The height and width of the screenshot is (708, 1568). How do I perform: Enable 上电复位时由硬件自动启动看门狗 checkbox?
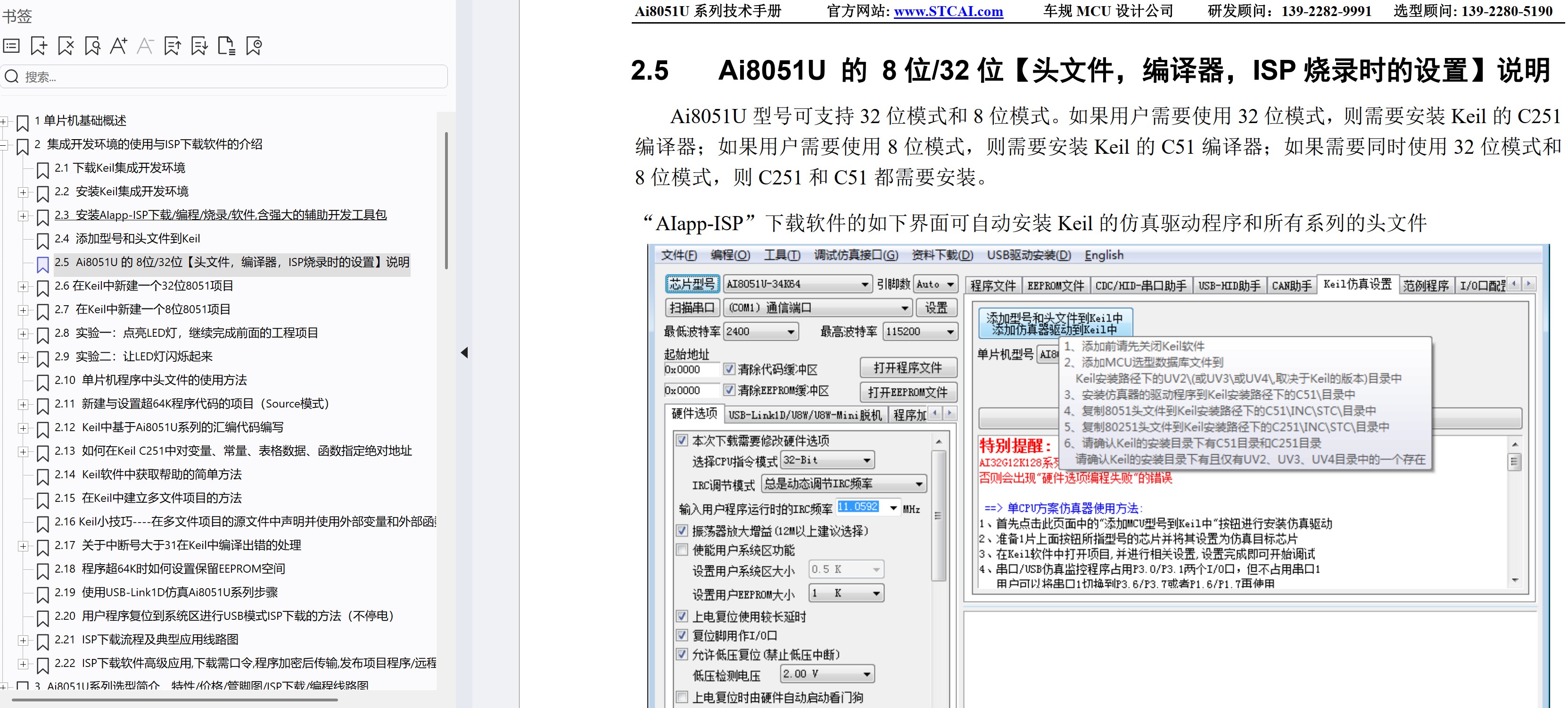click(x=682, y=697)
